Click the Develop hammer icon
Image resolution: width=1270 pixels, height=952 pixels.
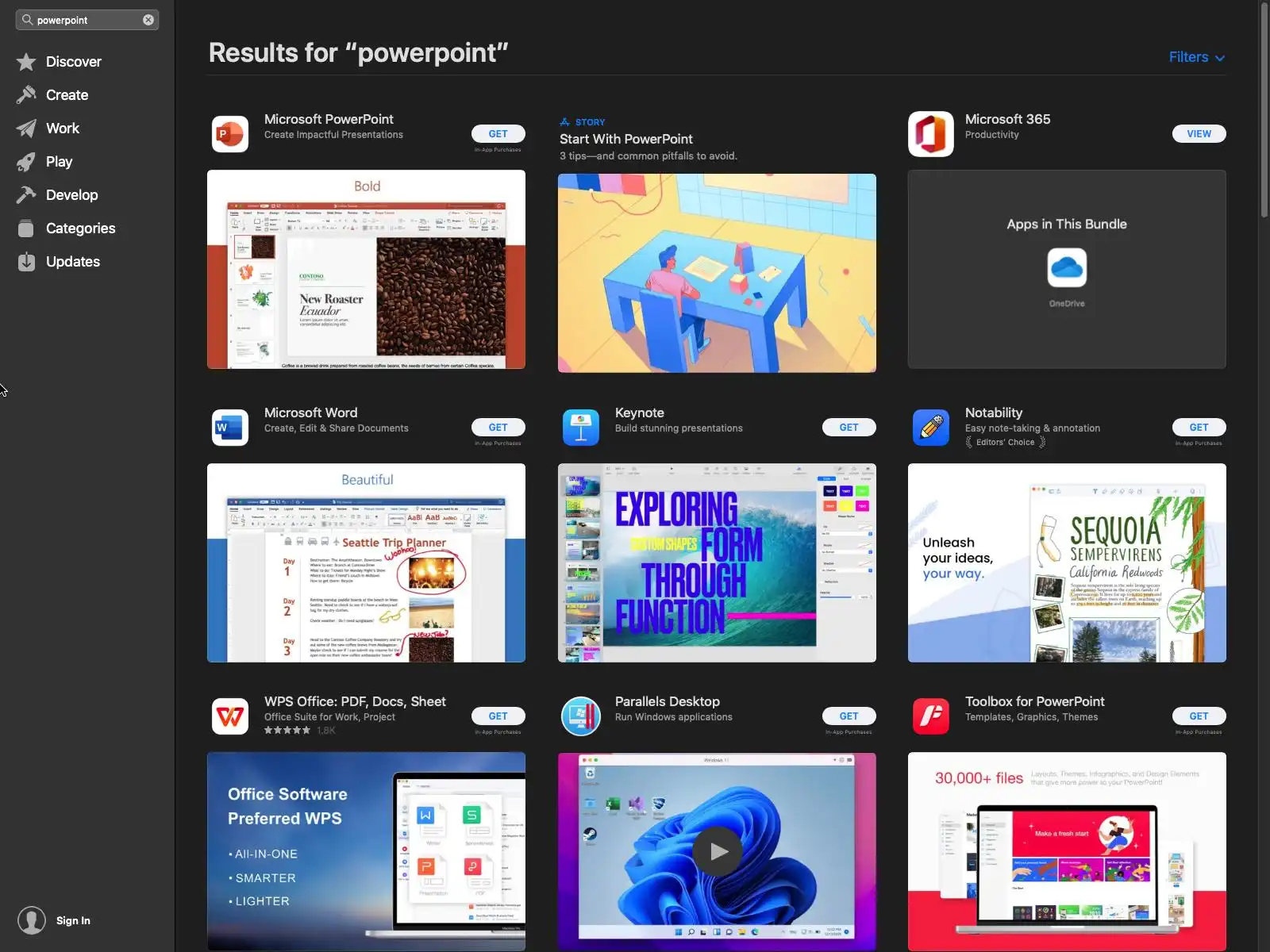click(26, 195)
